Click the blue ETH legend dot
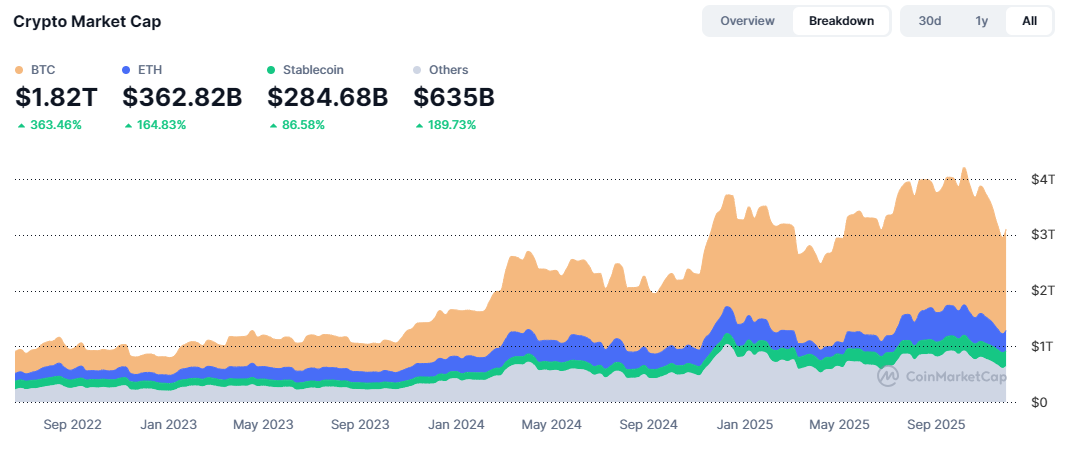The image size is (1074, 463). point(126,70)
